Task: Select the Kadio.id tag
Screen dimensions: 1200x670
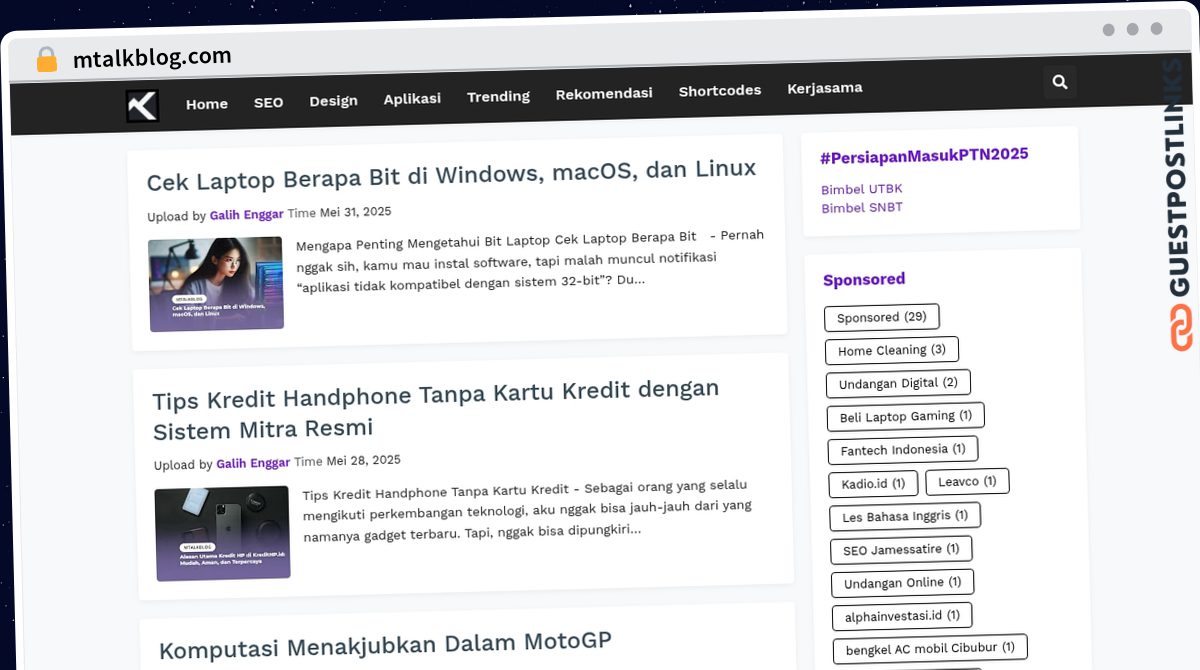Action: (873, 484)
